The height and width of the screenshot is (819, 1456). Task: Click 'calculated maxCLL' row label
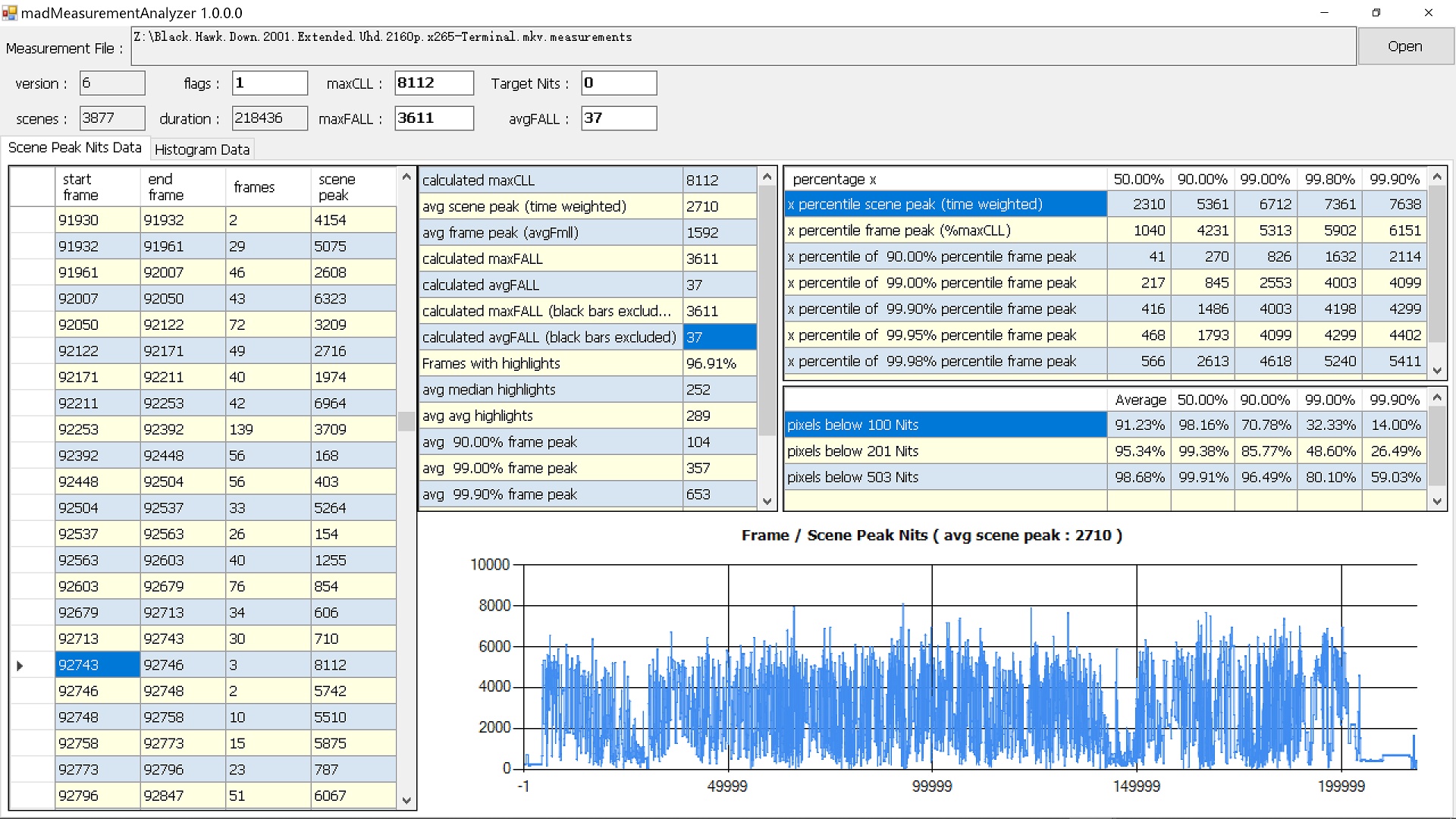point(551,180)
